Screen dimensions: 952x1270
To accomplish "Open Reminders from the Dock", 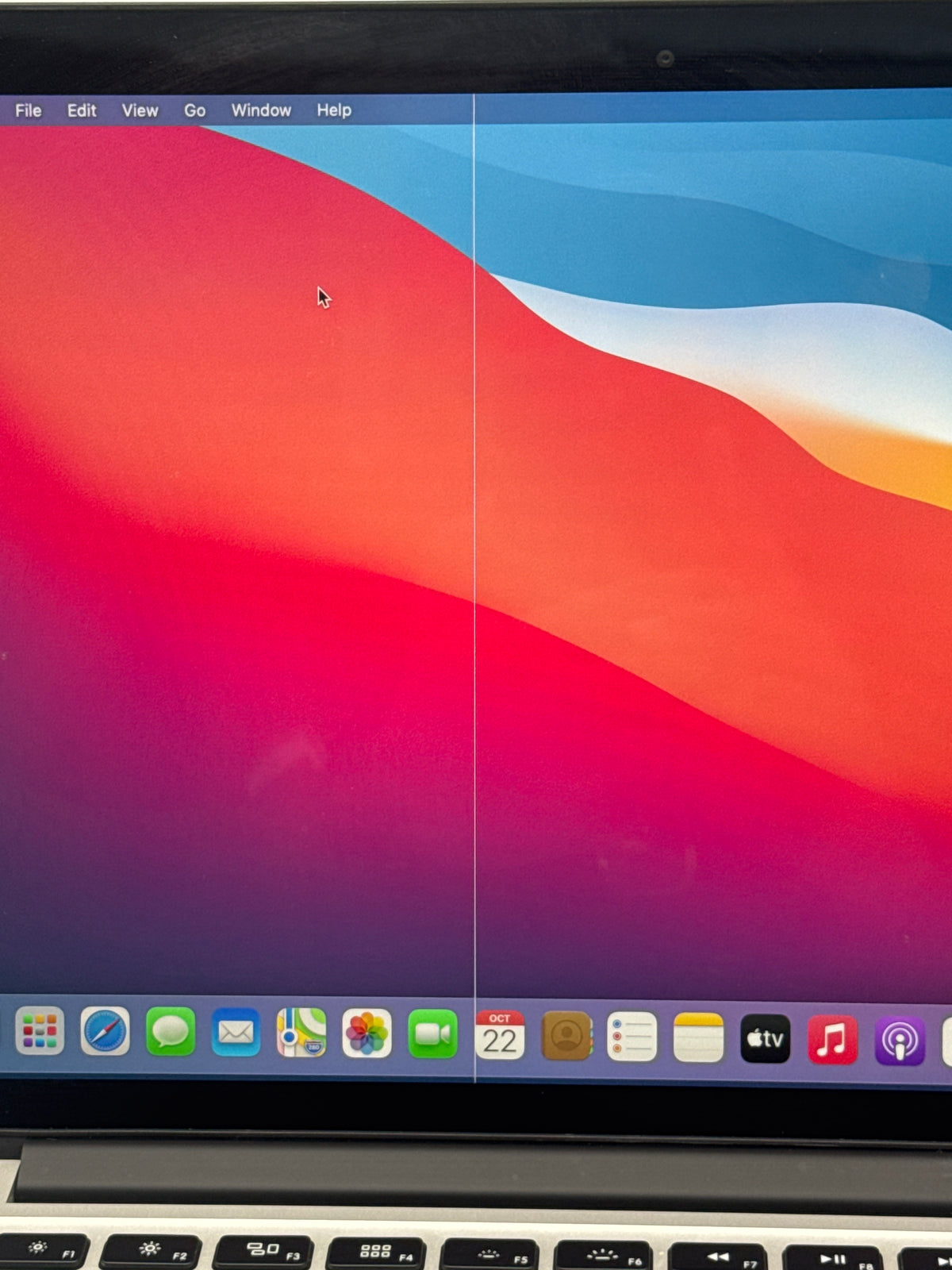I will 632,1037.
